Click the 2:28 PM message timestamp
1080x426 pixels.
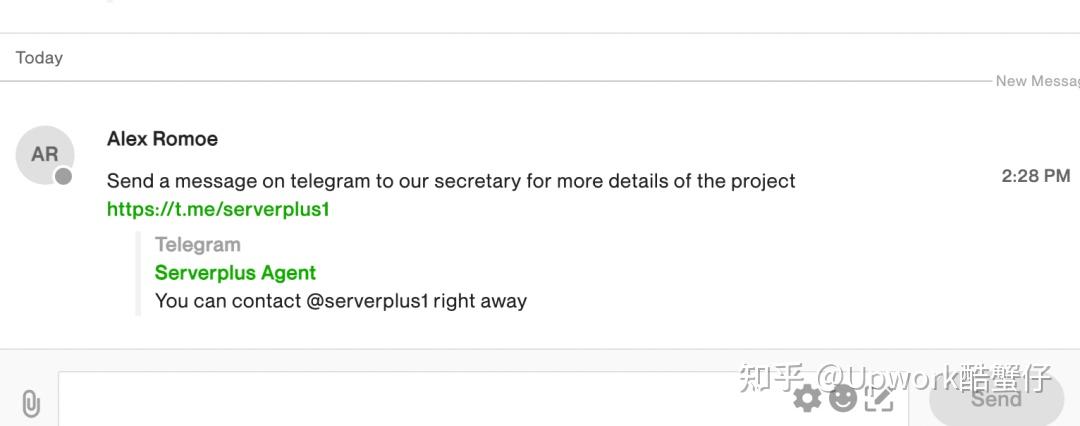[1036, 176]
